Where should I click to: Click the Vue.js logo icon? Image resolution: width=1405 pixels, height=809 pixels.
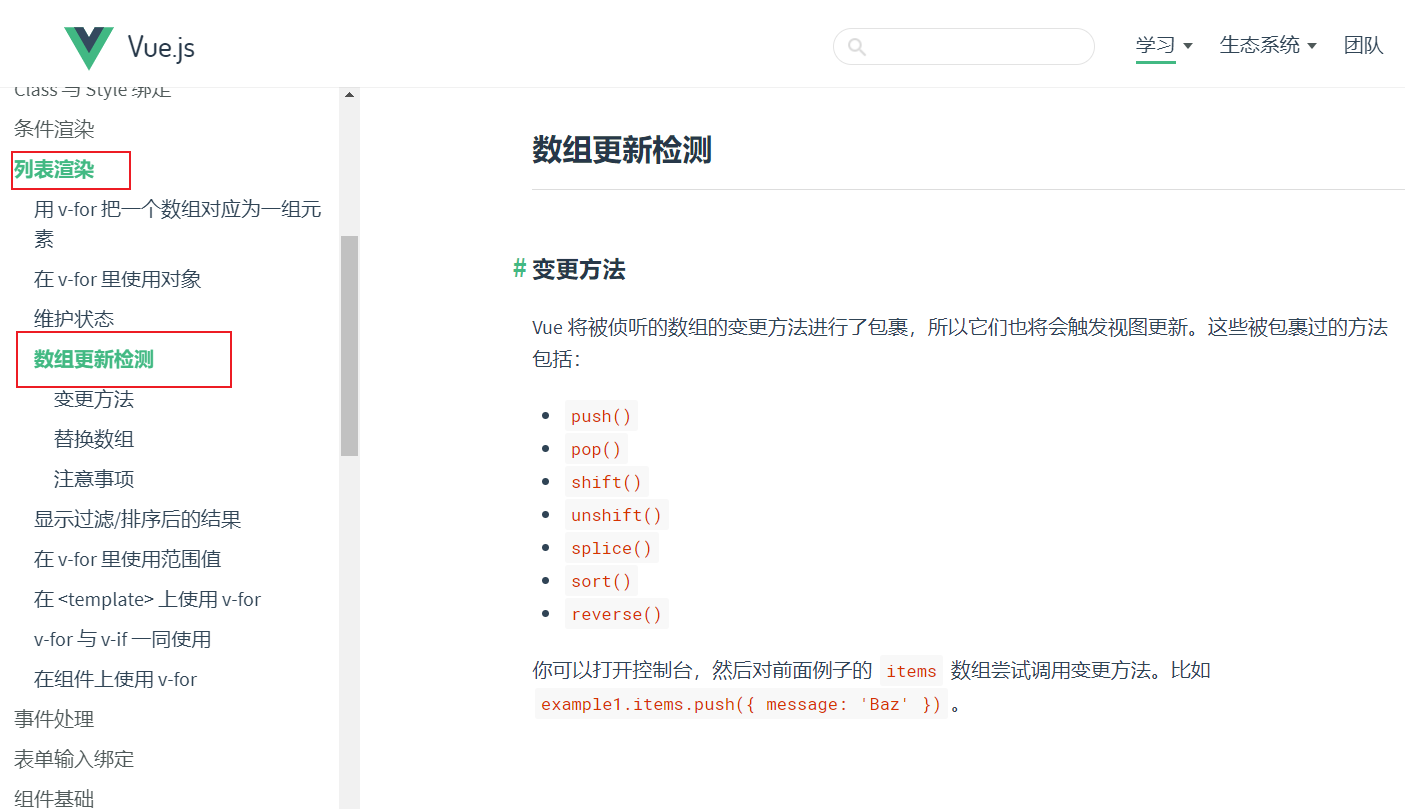pos(89,47)
